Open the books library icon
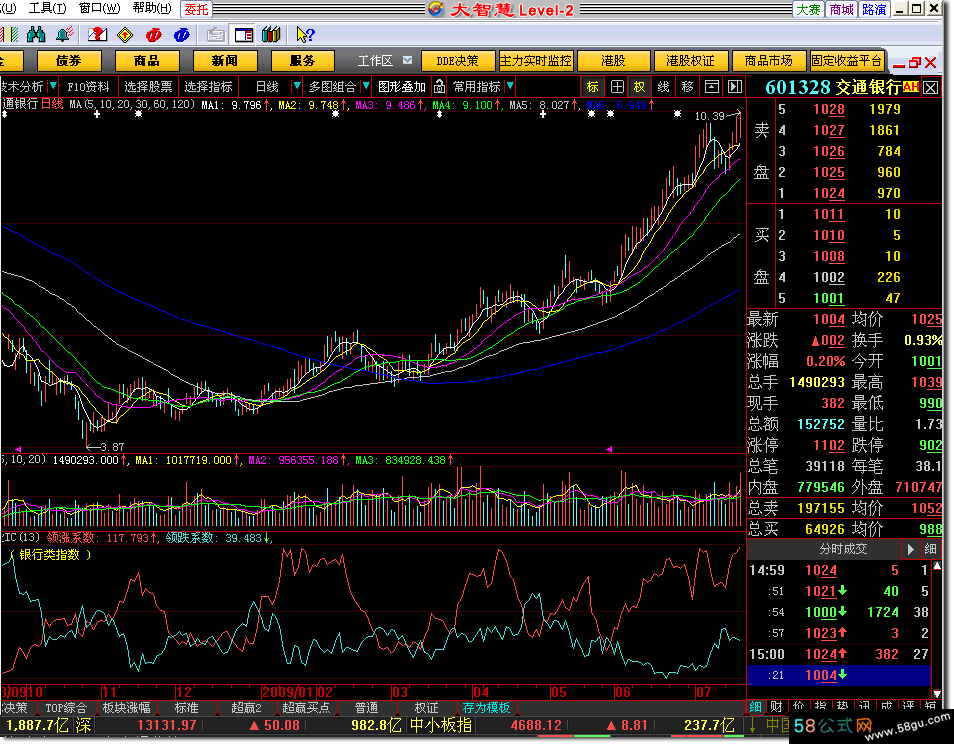Image resolution: width=954 pixels, height=744 pixels. [x=271, y=35]
